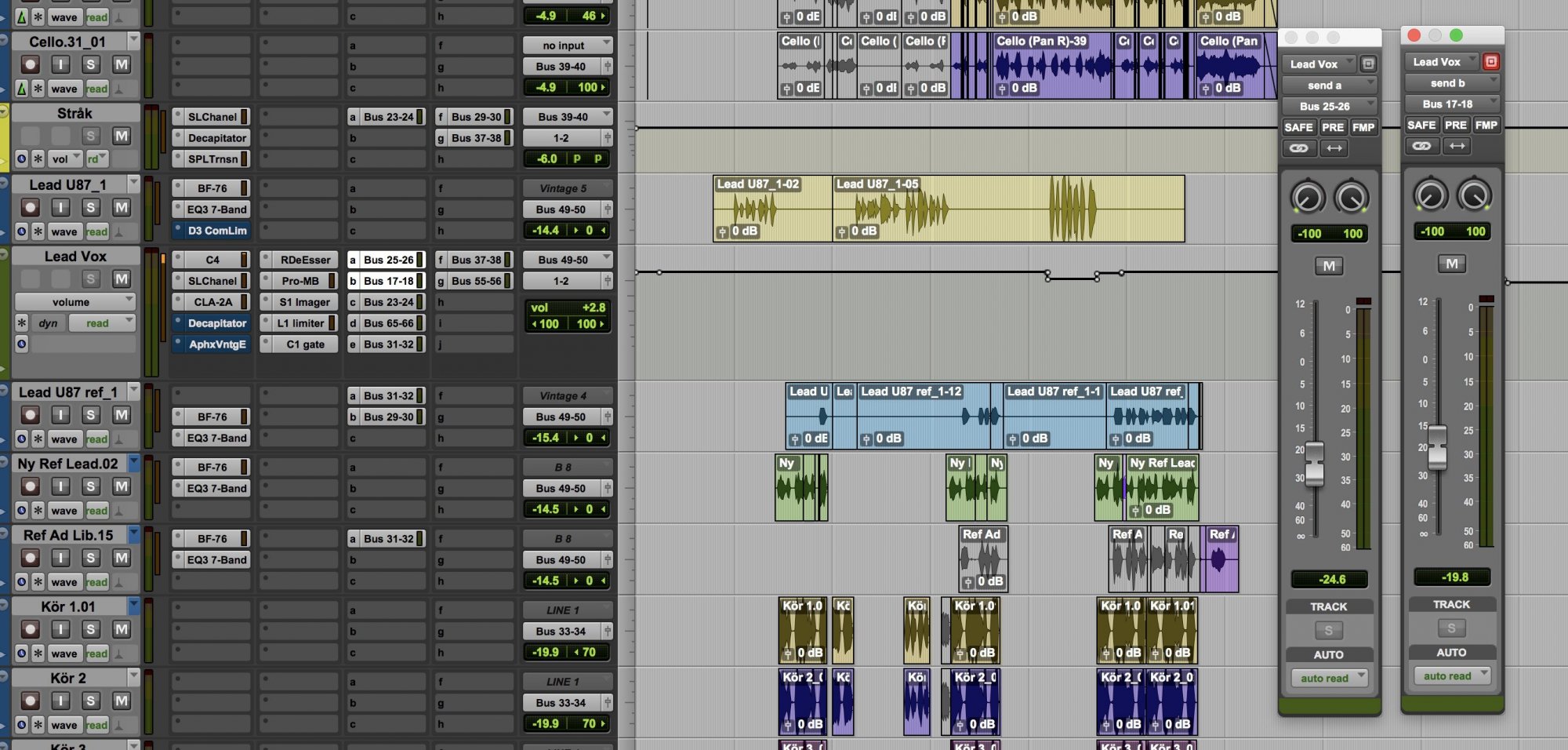Screen dimensions: 1568x750
Task: Open output window icon beside Lead Vox 1-2 output
Action: point(608,281)
